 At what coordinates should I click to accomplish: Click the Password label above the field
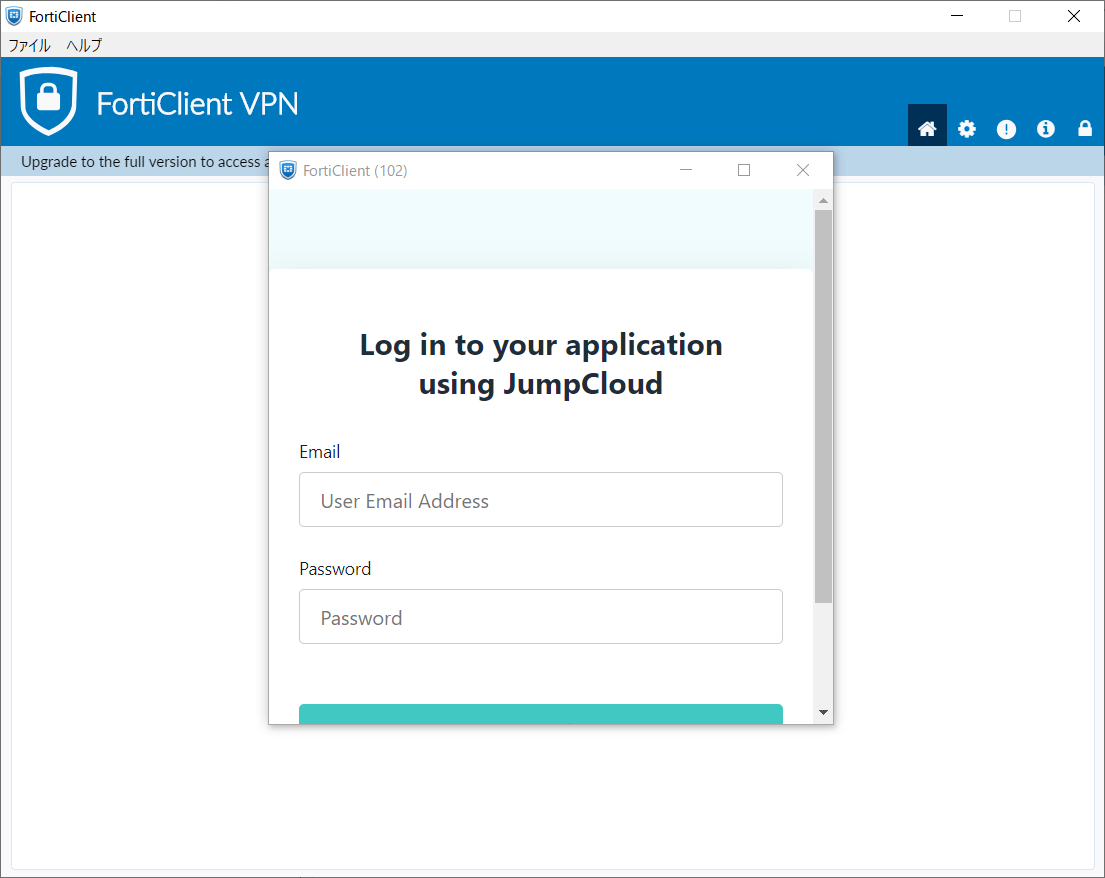coord(335,569)
